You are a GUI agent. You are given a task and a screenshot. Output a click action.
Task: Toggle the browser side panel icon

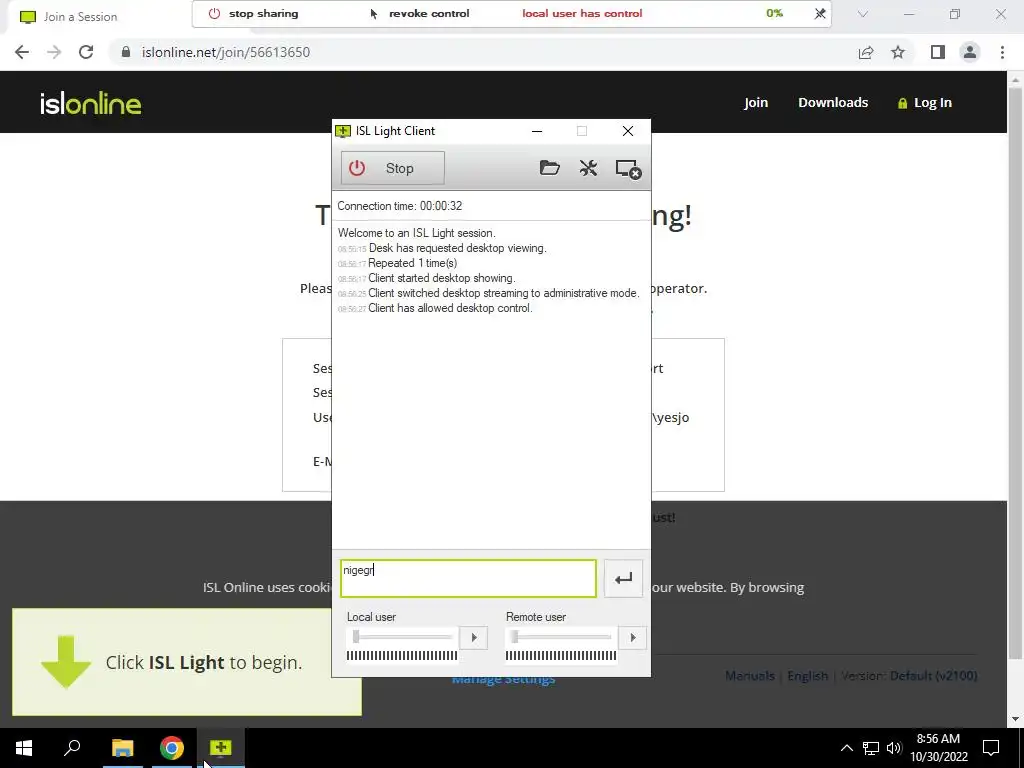(x=938, y=52)
